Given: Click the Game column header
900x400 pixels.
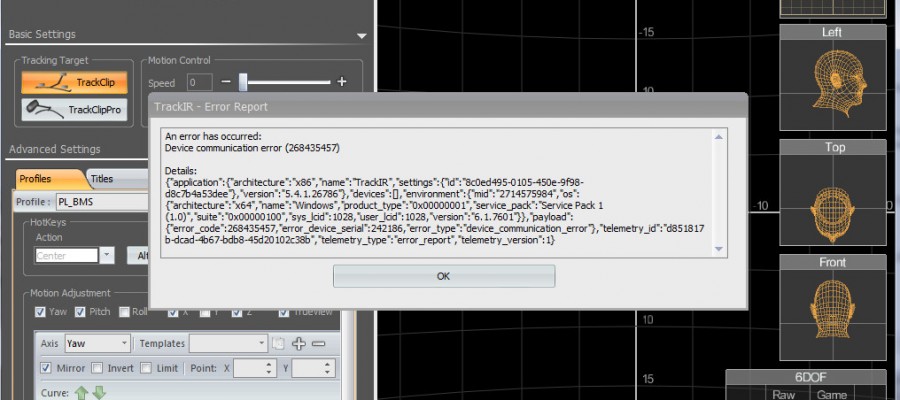Looking at the screenshot, I should coord(831,395).
